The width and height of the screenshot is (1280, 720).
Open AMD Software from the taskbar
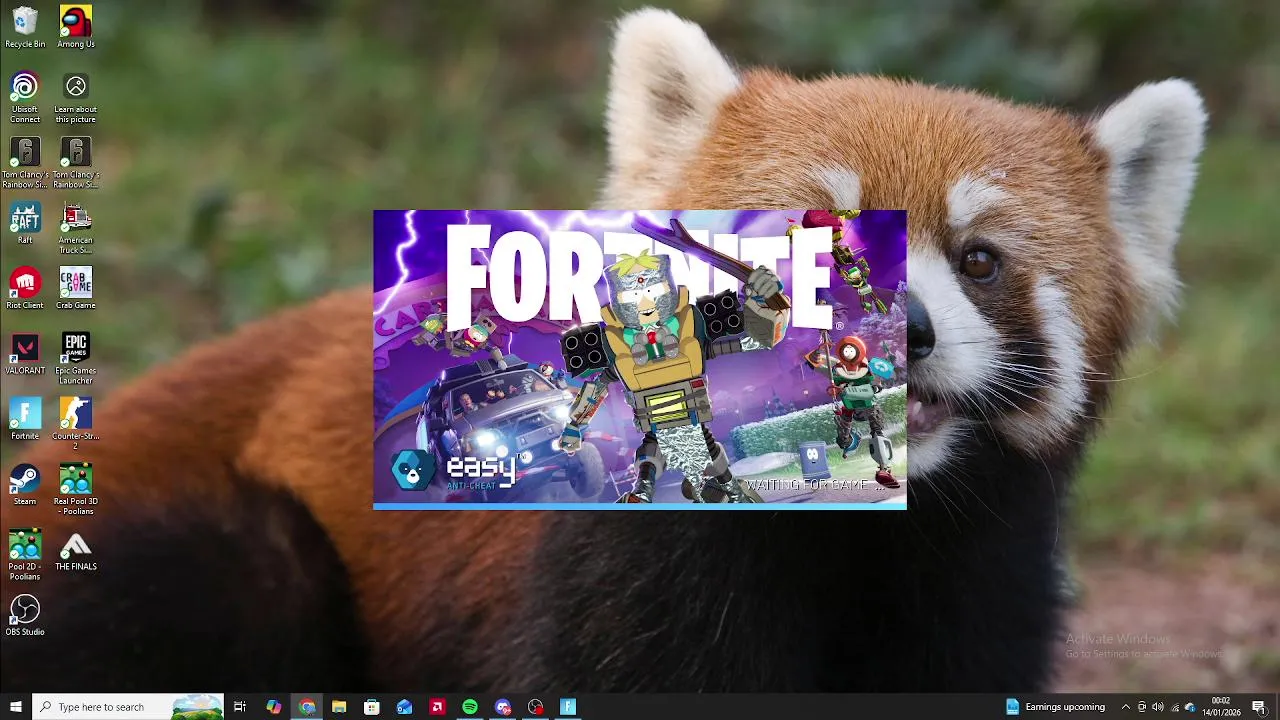pos(437,707)
